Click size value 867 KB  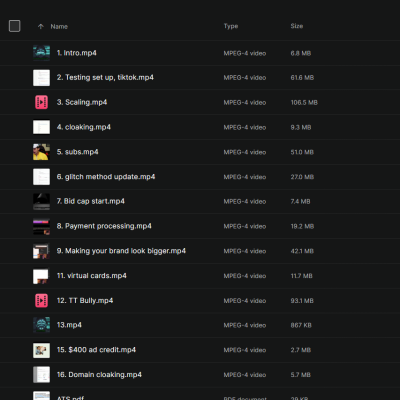(301, 325)
